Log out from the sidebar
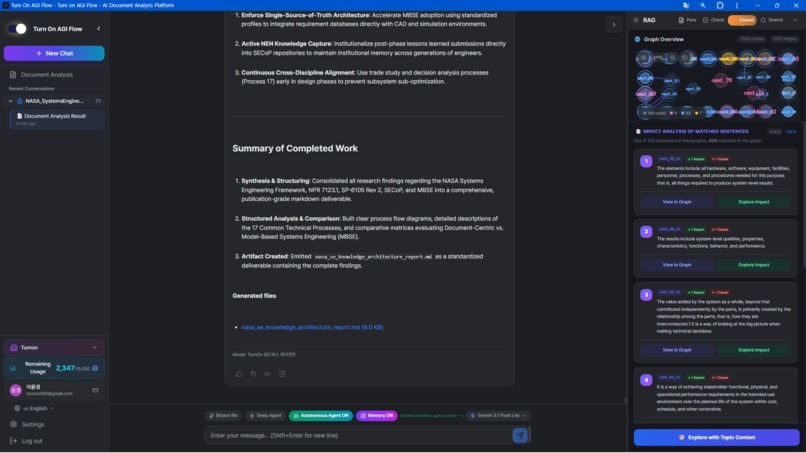Viewport: 806px width, 453px height. tap(27, 441)
